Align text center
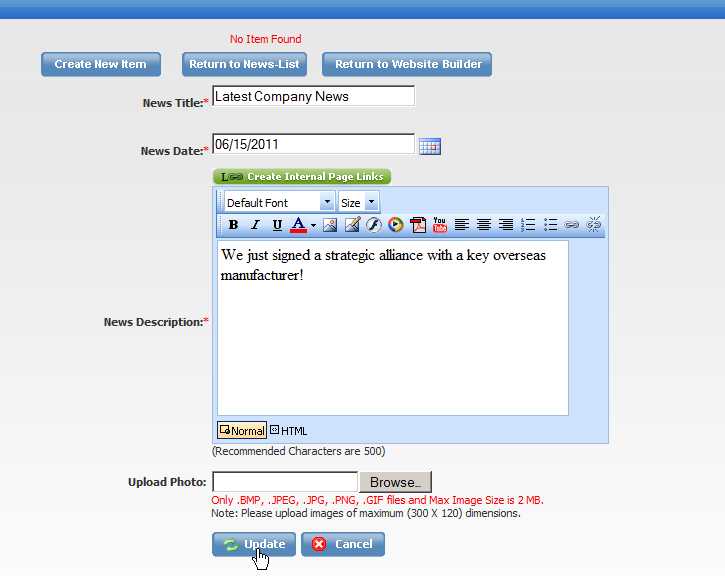The image size is (725, 587). [x=484, y=225]
